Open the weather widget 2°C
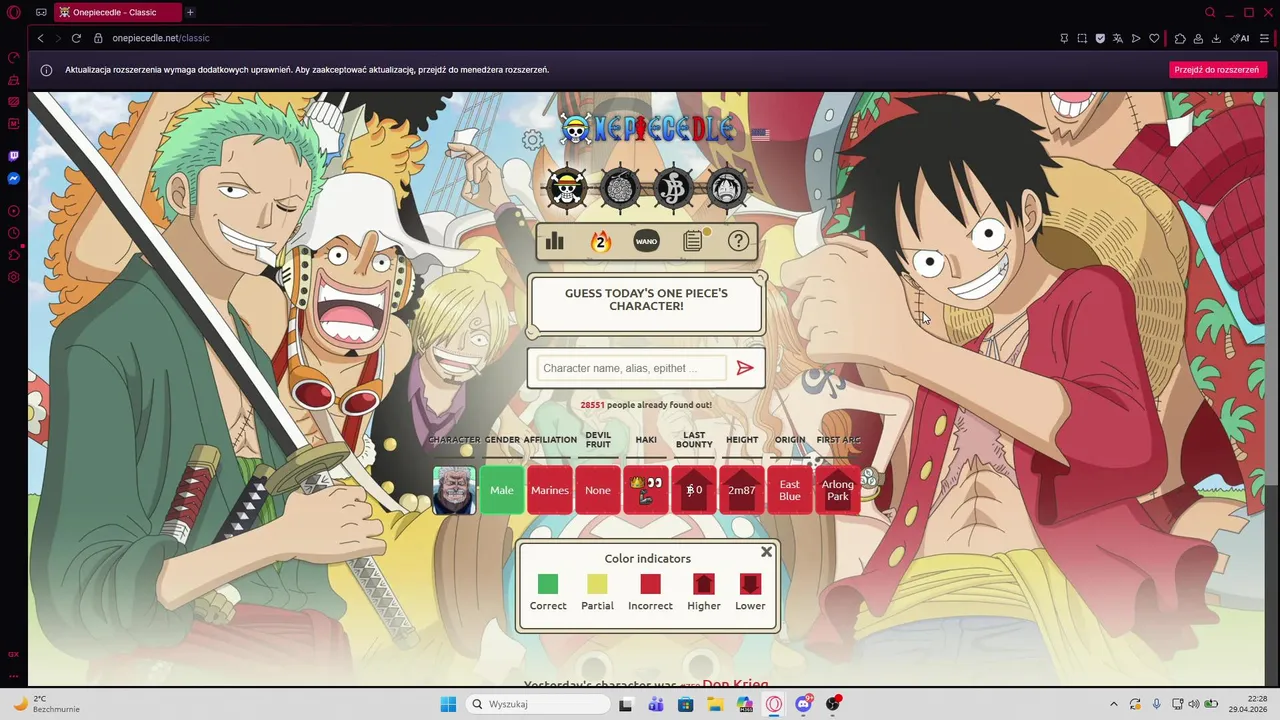The image size is (1280, 720). (x=45, y=704)
